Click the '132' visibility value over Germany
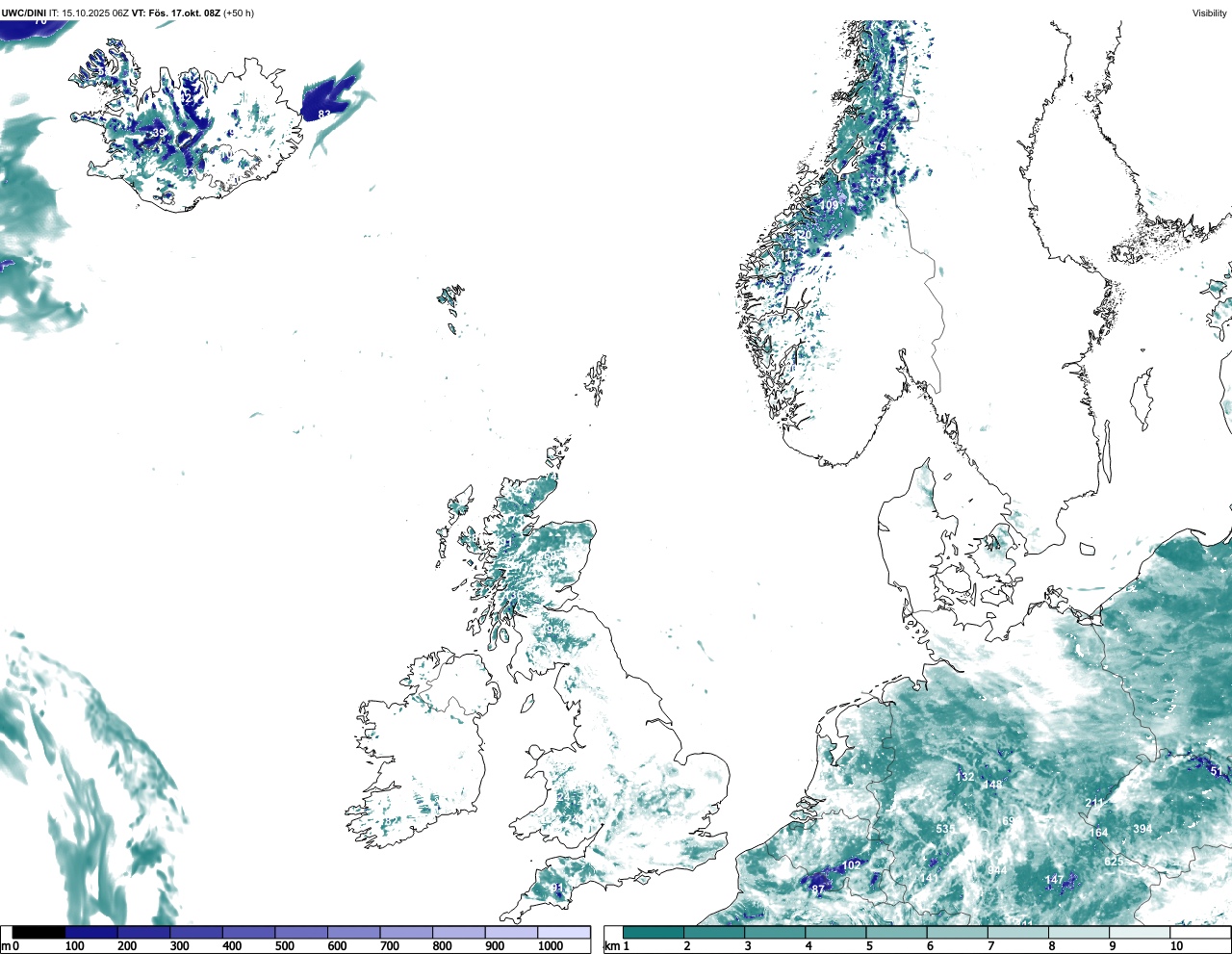Viewport: 1232px width, 954px height. point(964,777)
